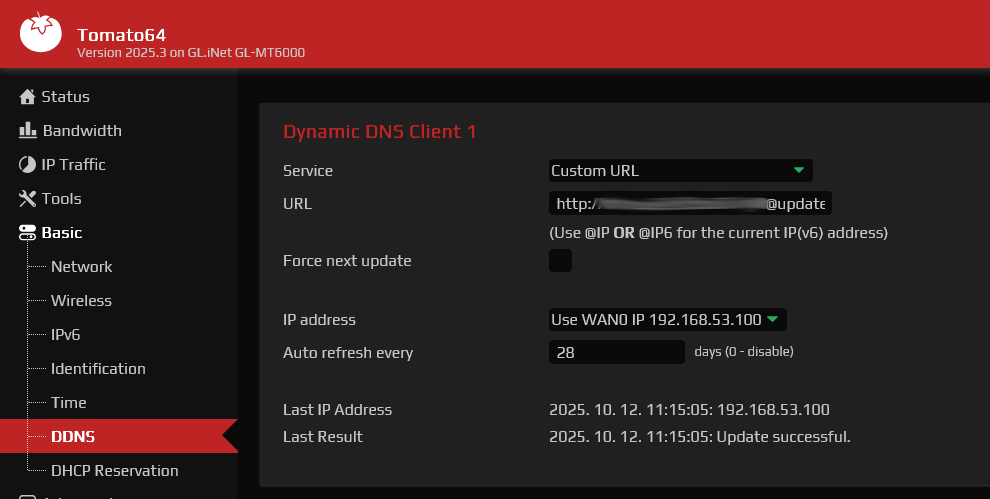990x499 pixels.
Task: Toggle the Force next update checkbox
Action: click(x=560, y=261)
